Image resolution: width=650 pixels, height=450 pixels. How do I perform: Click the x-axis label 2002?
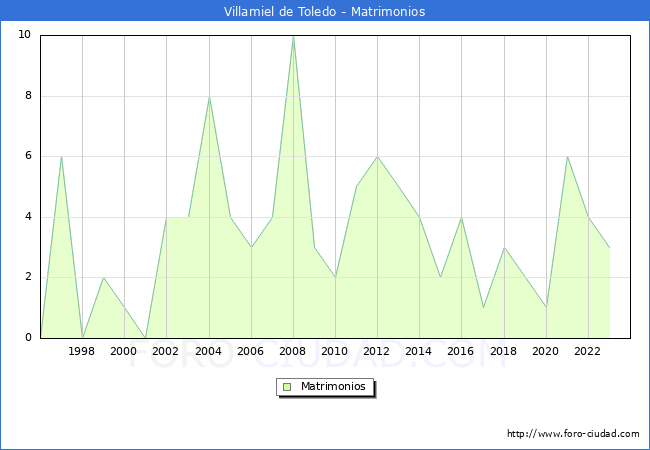165,351
